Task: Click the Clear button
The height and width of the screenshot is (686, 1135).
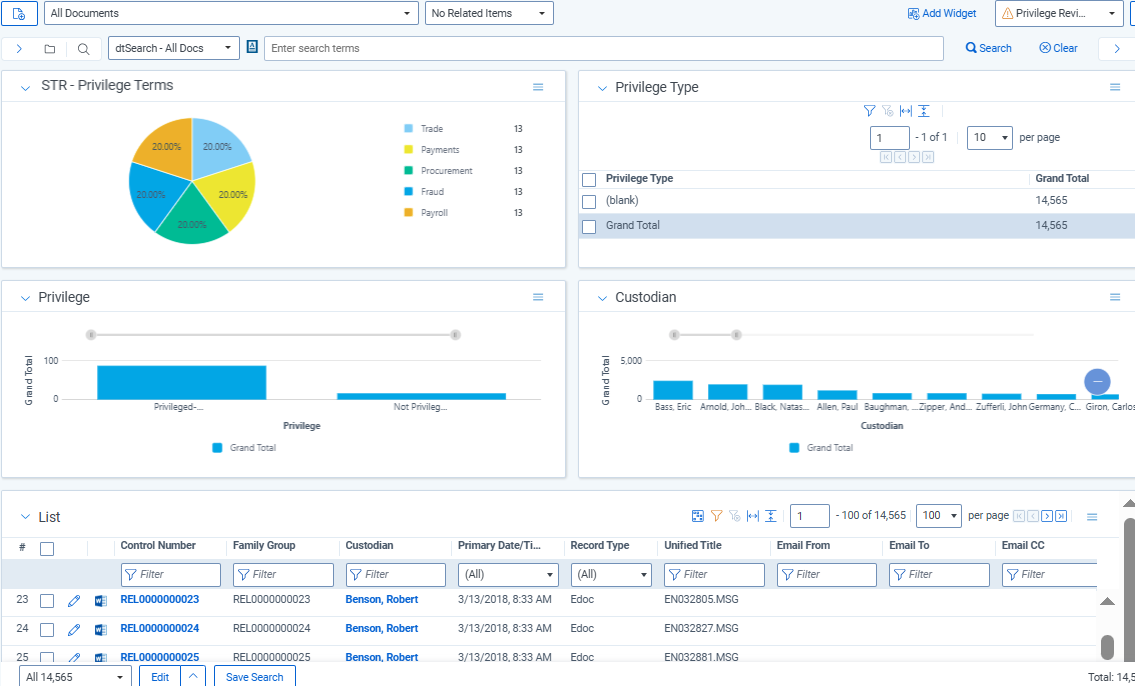Action: coord(1058,48)
